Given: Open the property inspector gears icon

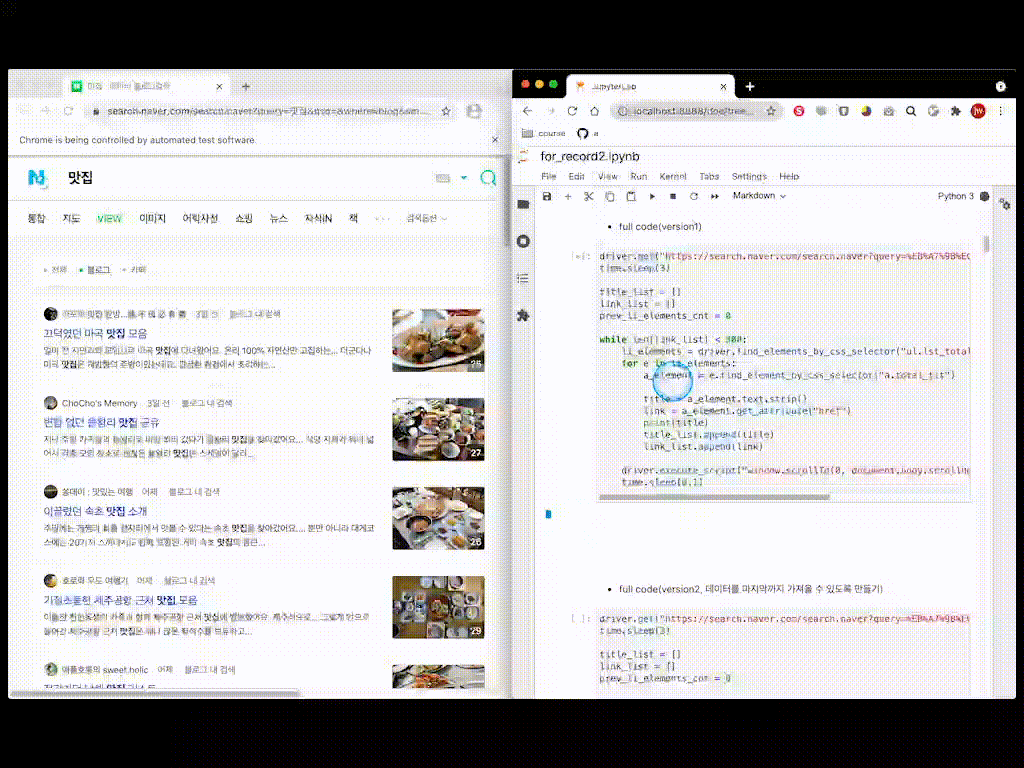Looking at the screenshot, I should tap(1005, 204).
